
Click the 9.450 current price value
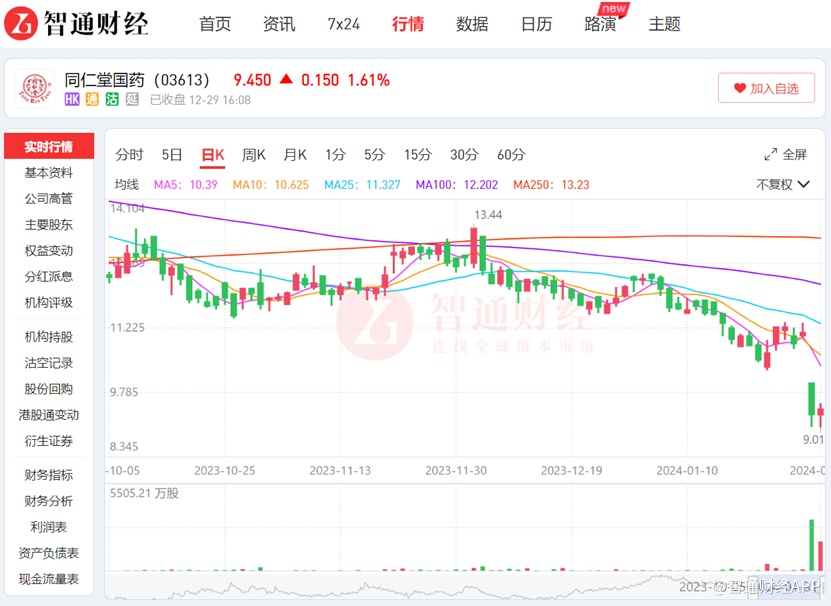coord(252,80)
